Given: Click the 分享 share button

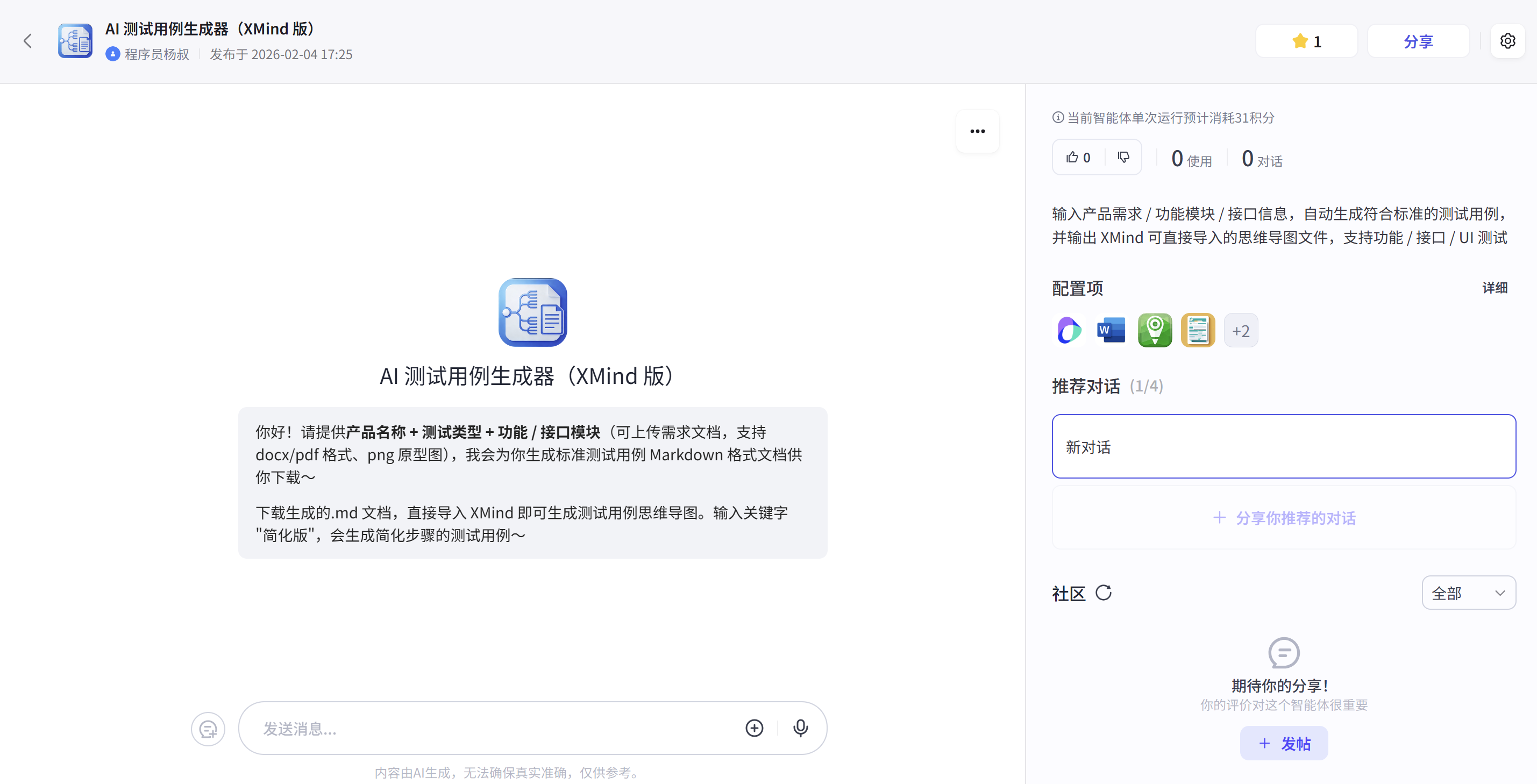Looking at the screenshot, I should tap(1418, 41).
